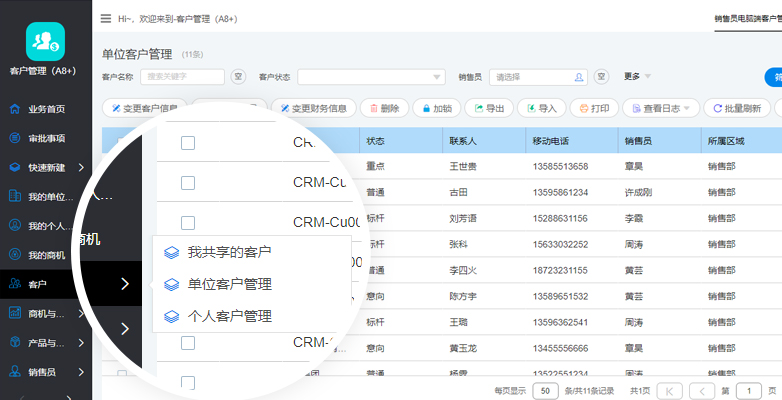Expand the 更多 filter options
The image size is (782, 400).
(x=637, y=76)
